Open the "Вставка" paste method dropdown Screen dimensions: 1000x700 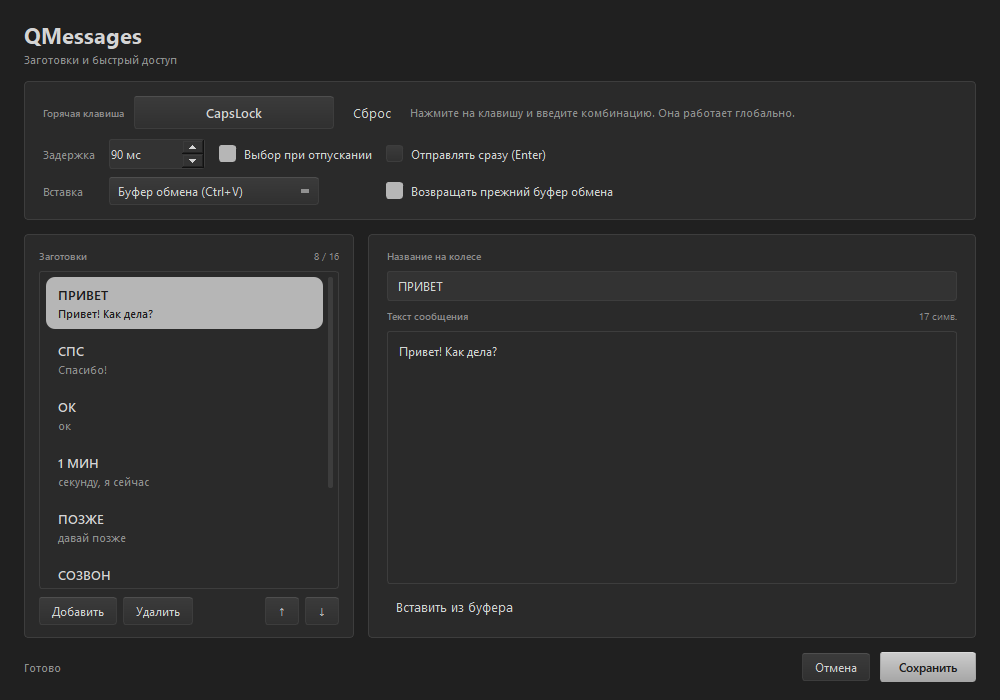(214, 191)
